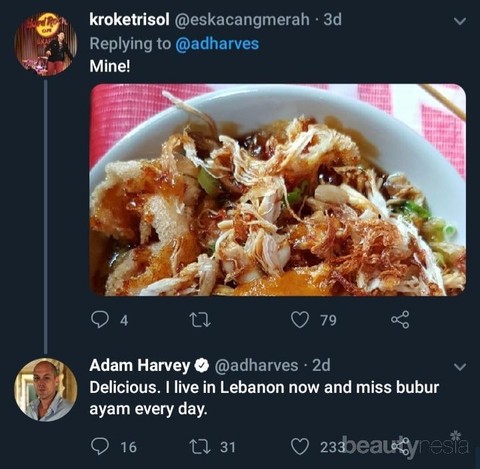Enlarge the bubur ayam food photo
480x469 pixels.
278,190
